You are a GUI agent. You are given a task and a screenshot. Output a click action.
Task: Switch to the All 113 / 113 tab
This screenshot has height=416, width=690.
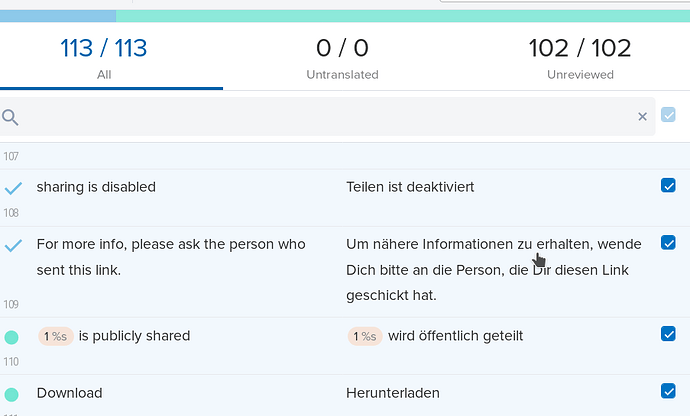click(x=104, y=57)
